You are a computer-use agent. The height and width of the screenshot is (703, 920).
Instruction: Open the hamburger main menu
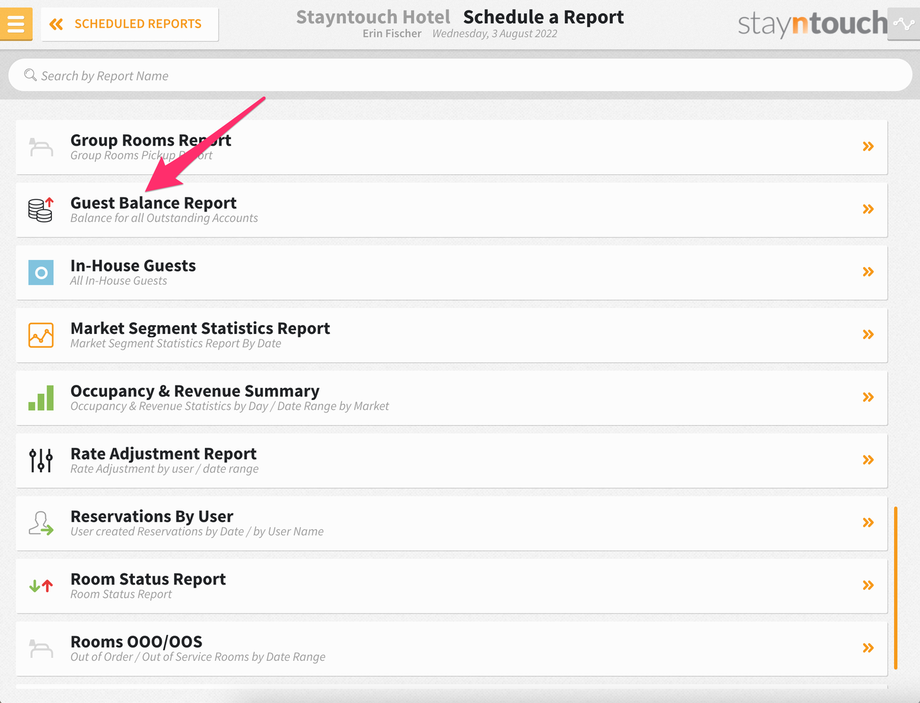pos(16,23)
